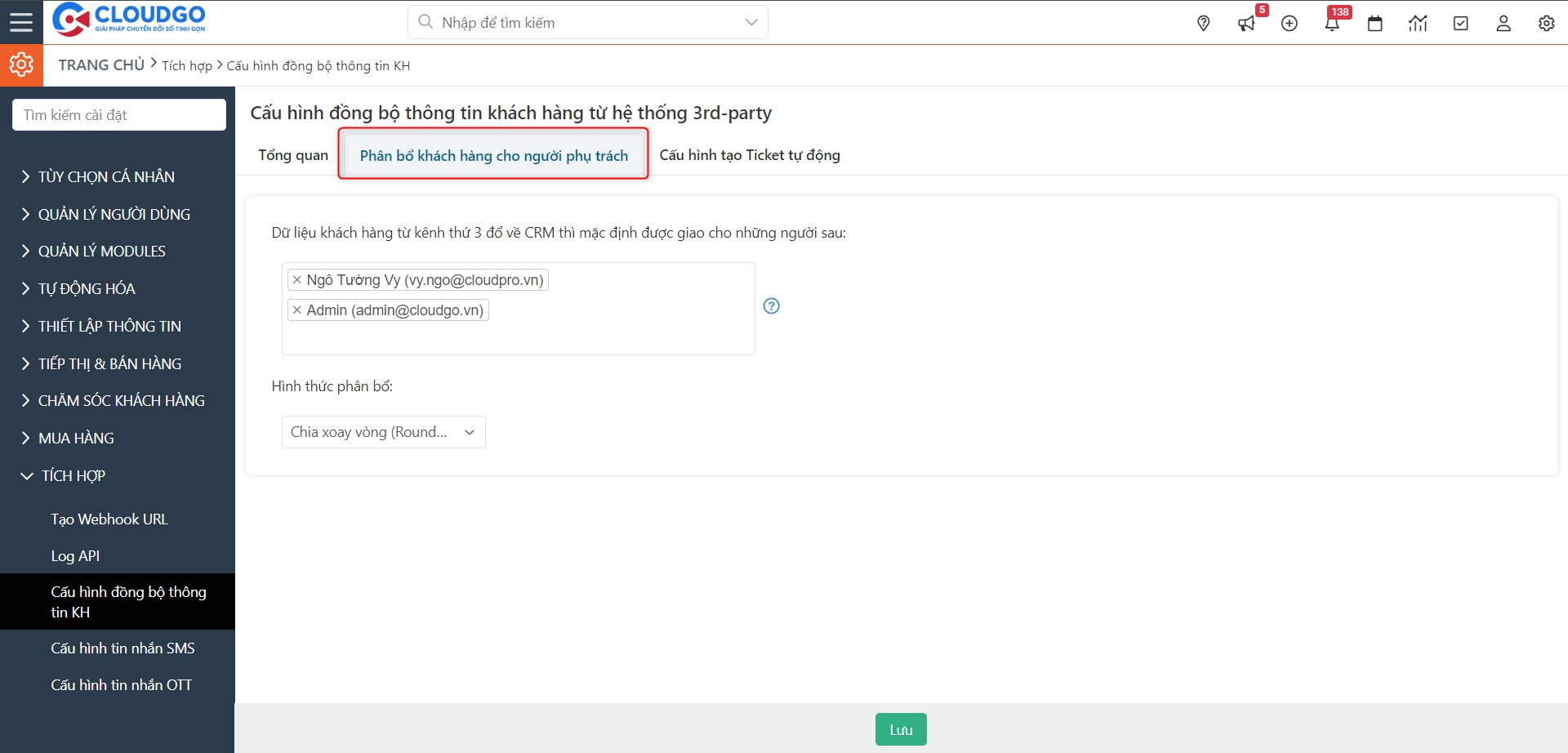Open the calendar icon
The image size is (1568, 753).
(1375, 24)
